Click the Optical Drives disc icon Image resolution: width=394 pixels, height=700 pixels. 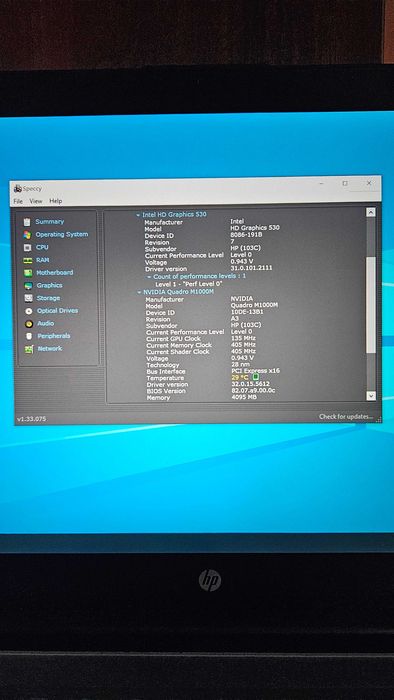click(29, 311)
